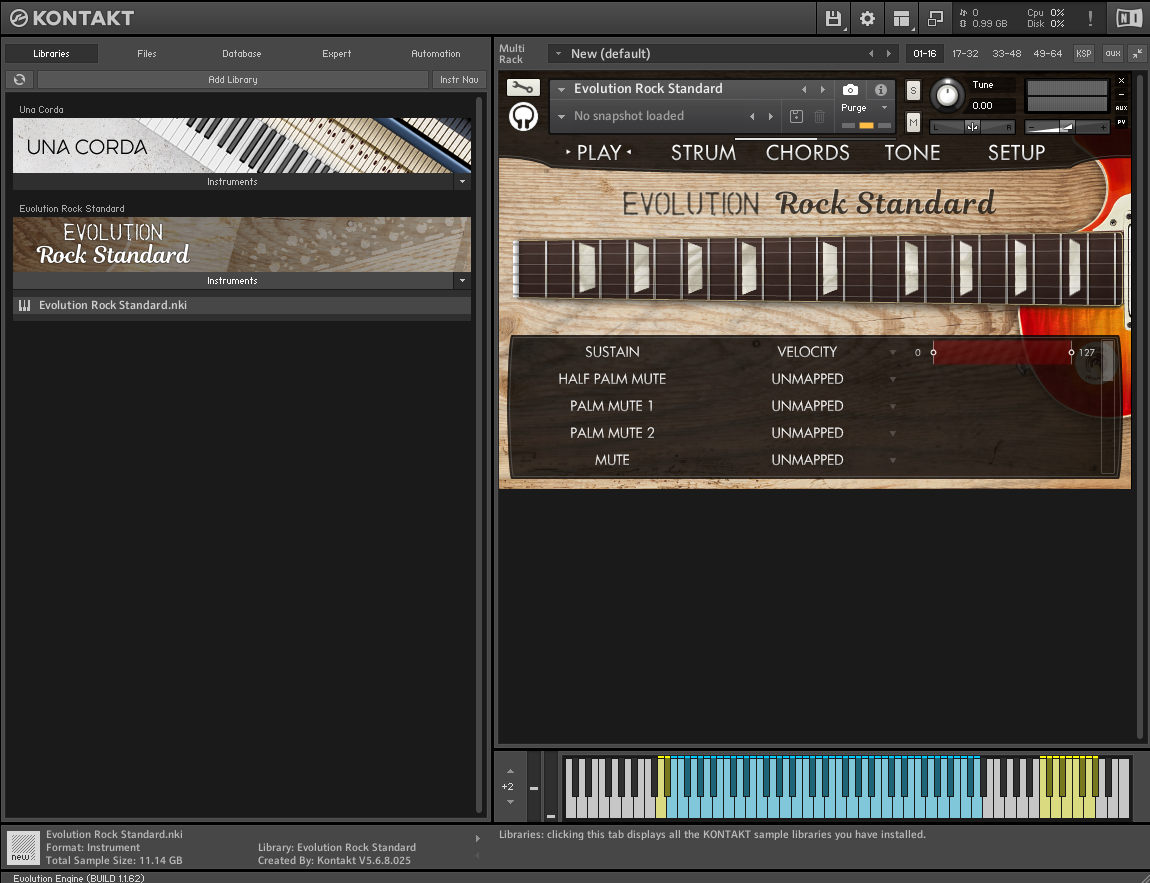Open the multi rack preset dropdown arrow
The image size is (1150, 883).
click(x=558, y=54)
